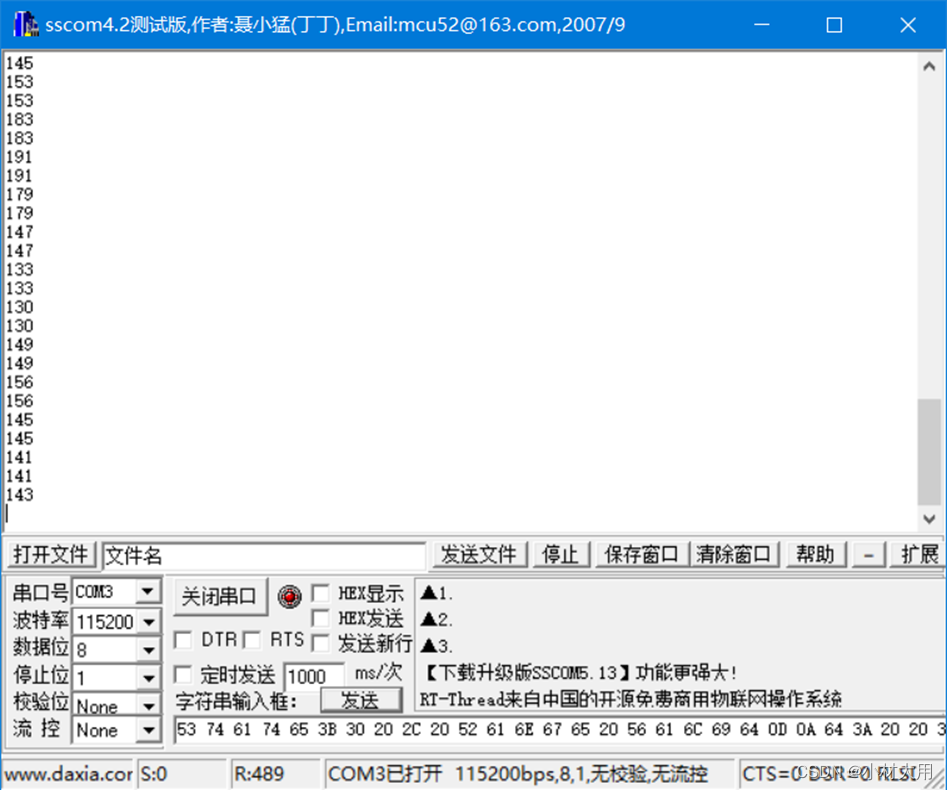Click the 发送文件 send file button
The width and height of the screenshot is (947, 790).
coord(479,554)
